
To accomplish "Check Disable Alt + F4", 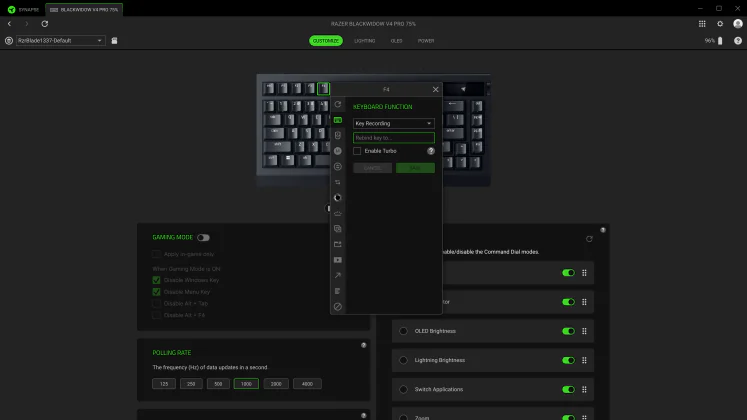I will click(x=156, y=315).
